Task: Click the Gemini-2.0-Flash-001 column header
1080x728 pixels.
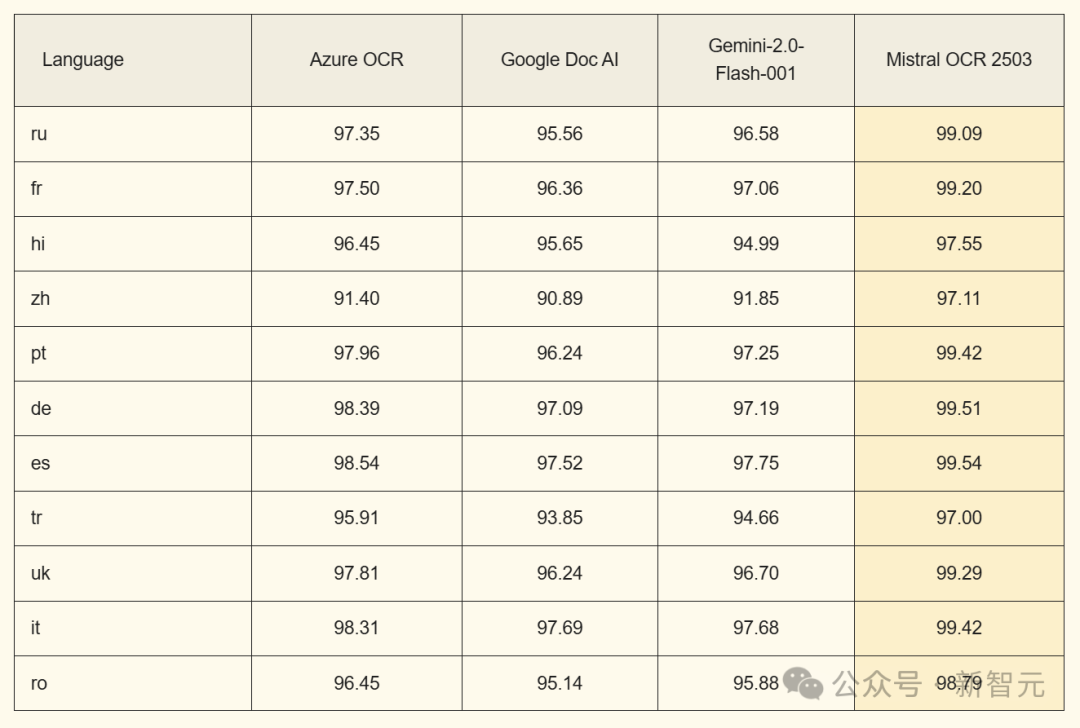Action: 756,60
